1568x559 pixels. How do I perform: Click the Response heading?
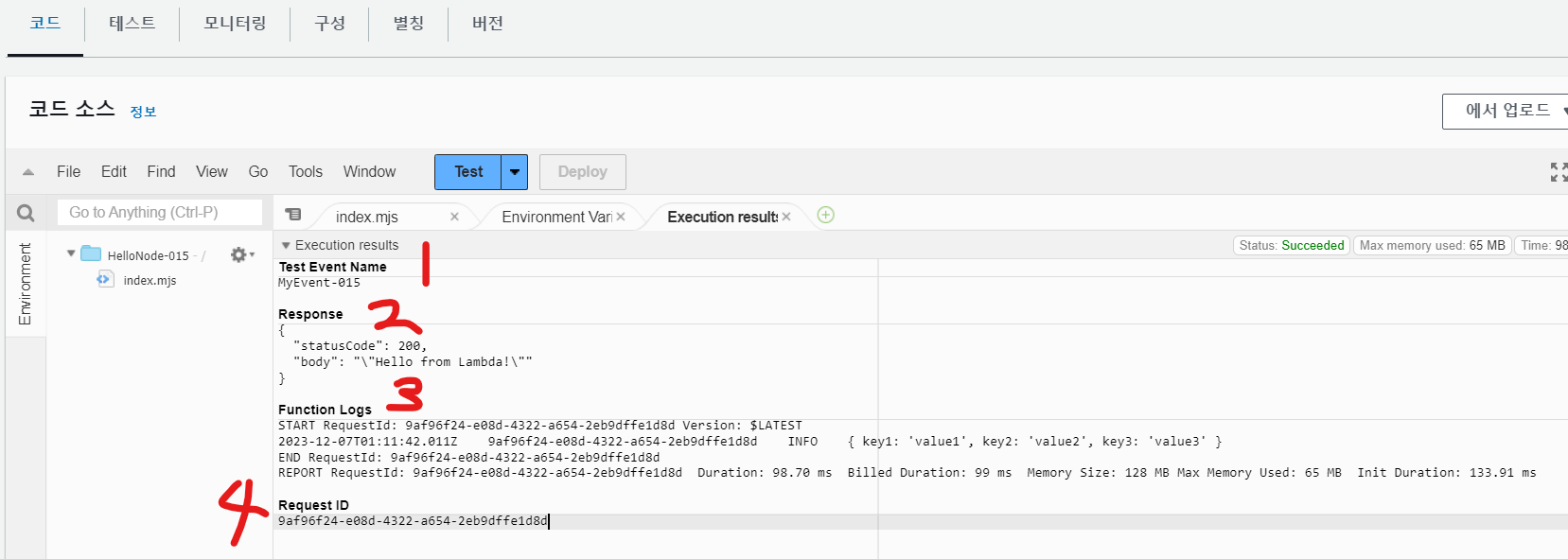point(310,314)
